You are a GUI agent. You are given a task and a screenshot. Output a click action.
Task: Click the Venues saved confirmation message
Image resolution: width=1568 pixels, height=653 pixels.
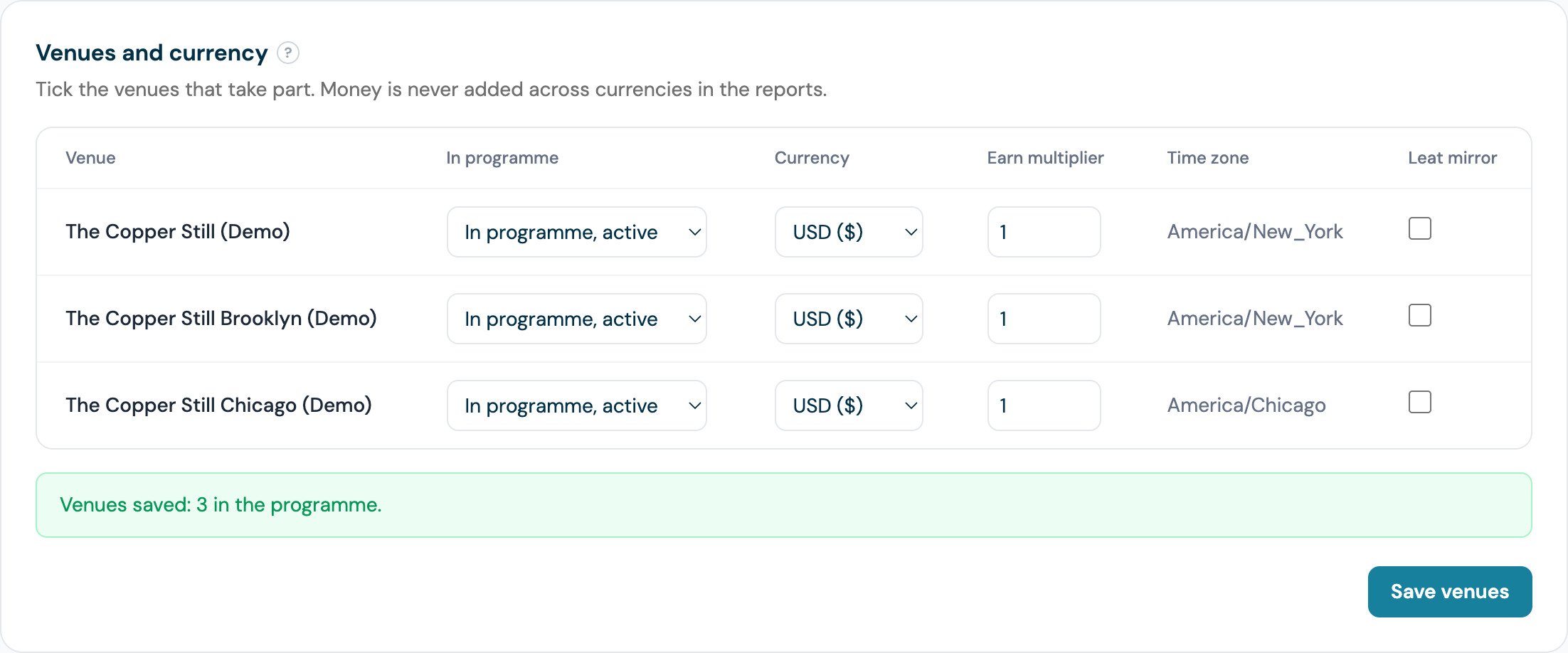pos(784,505)
